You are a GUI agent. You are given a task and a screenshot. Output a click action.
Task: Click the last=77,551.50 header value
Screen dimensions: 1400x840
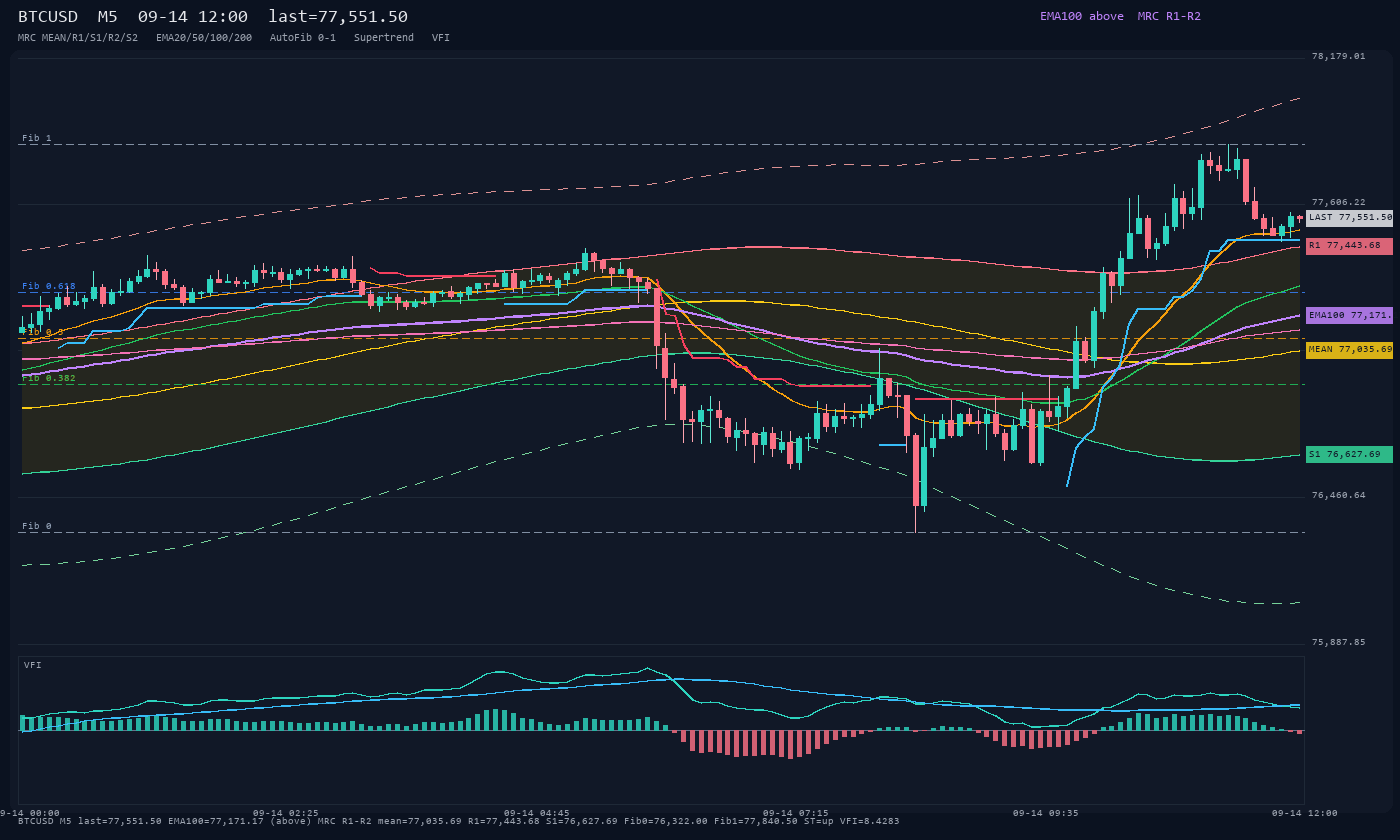pyautogui.click(x=338, y=16)
